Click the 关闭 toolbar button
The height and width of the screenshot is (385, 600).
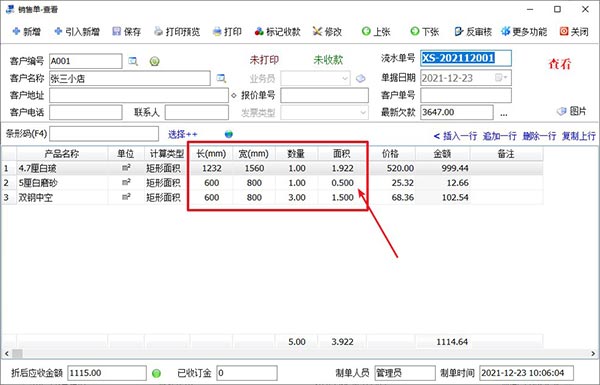click(x=574, y=31)
